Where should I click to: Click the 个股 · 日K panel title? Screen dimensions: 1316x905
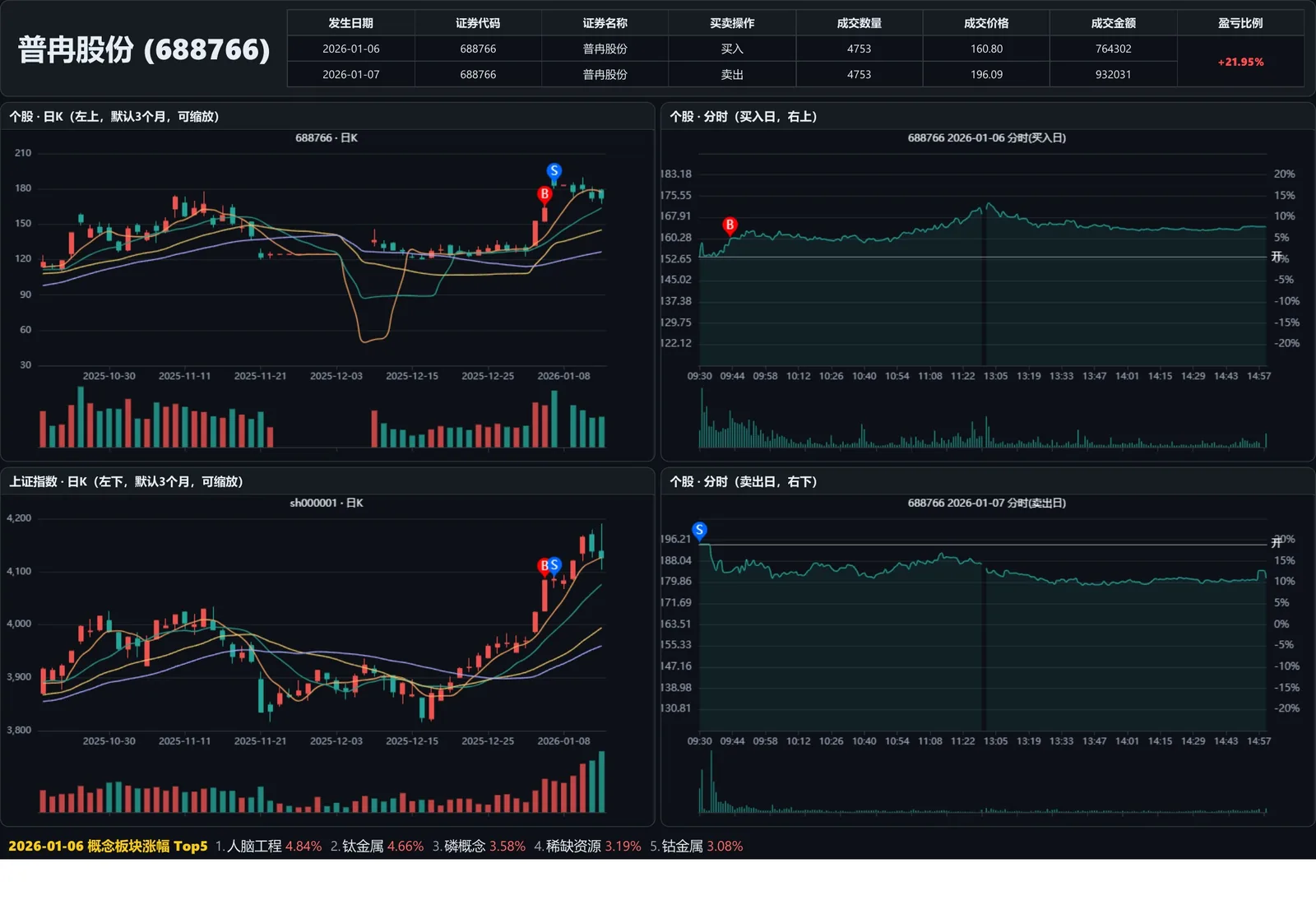tap(114, 116)
